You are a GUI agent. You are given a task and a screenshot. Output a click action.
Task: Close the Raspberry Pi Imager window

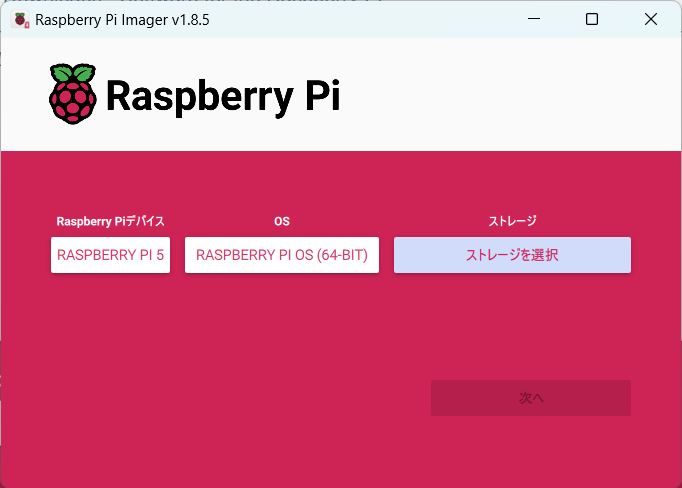(650, 19)
